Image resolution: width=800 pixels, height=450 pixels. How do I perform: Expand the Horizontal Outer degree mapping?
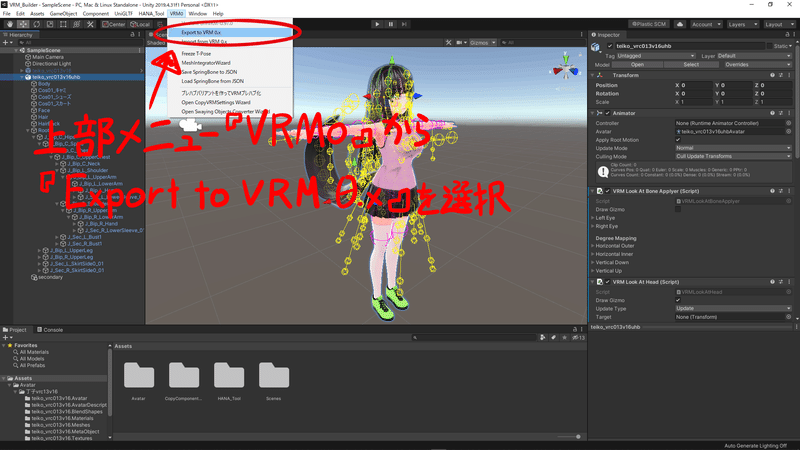tap(593, 246)
